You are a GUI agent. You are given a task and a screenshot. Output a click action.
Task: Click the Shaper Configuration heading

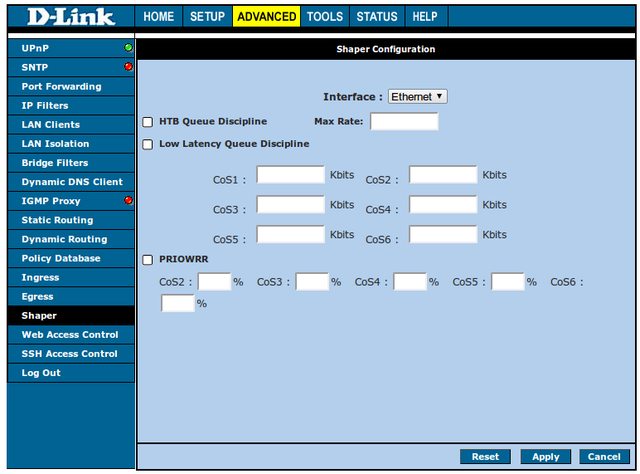point(386,49)
